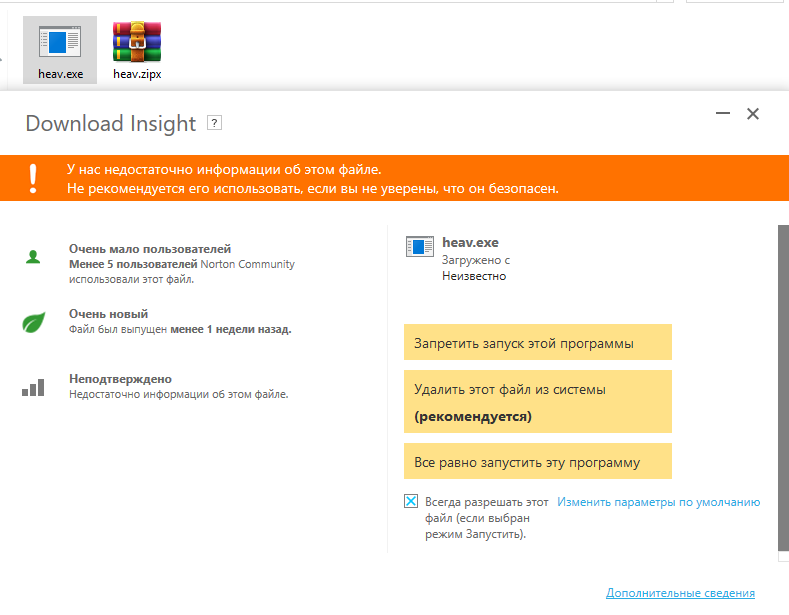The image size is (789, 615).
Task: Click the heav.exe file icon
Action: pos(59,42)
